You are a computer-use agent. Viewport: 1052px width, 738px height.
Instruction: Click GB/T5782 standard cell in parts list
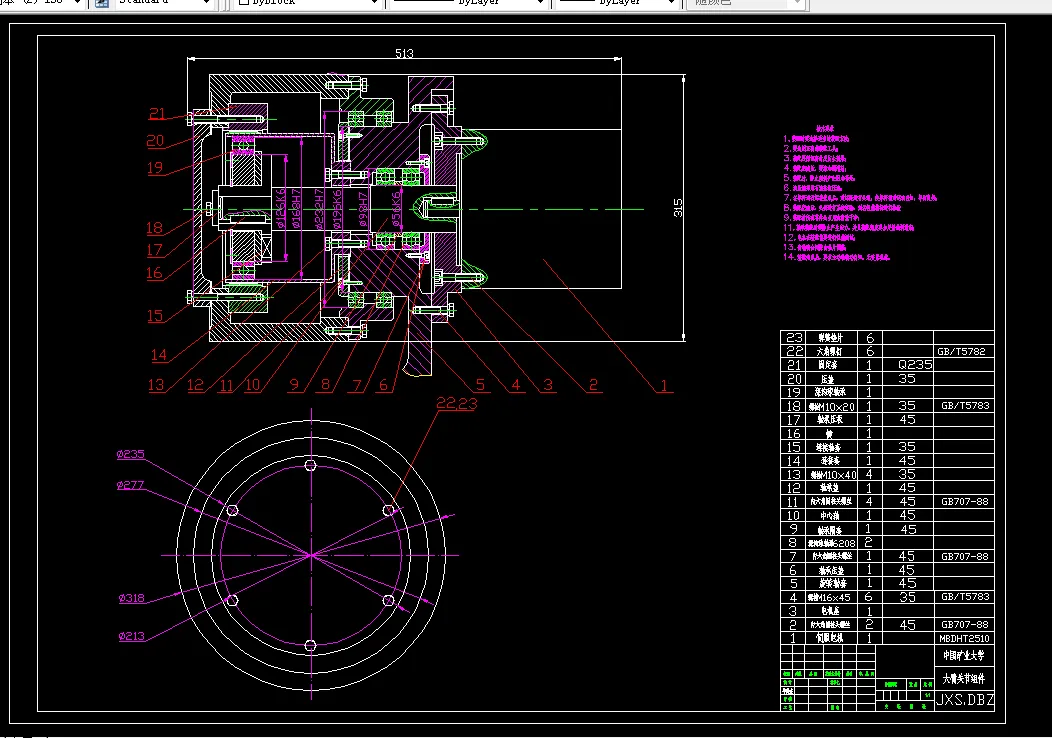(x=961, y=351)
